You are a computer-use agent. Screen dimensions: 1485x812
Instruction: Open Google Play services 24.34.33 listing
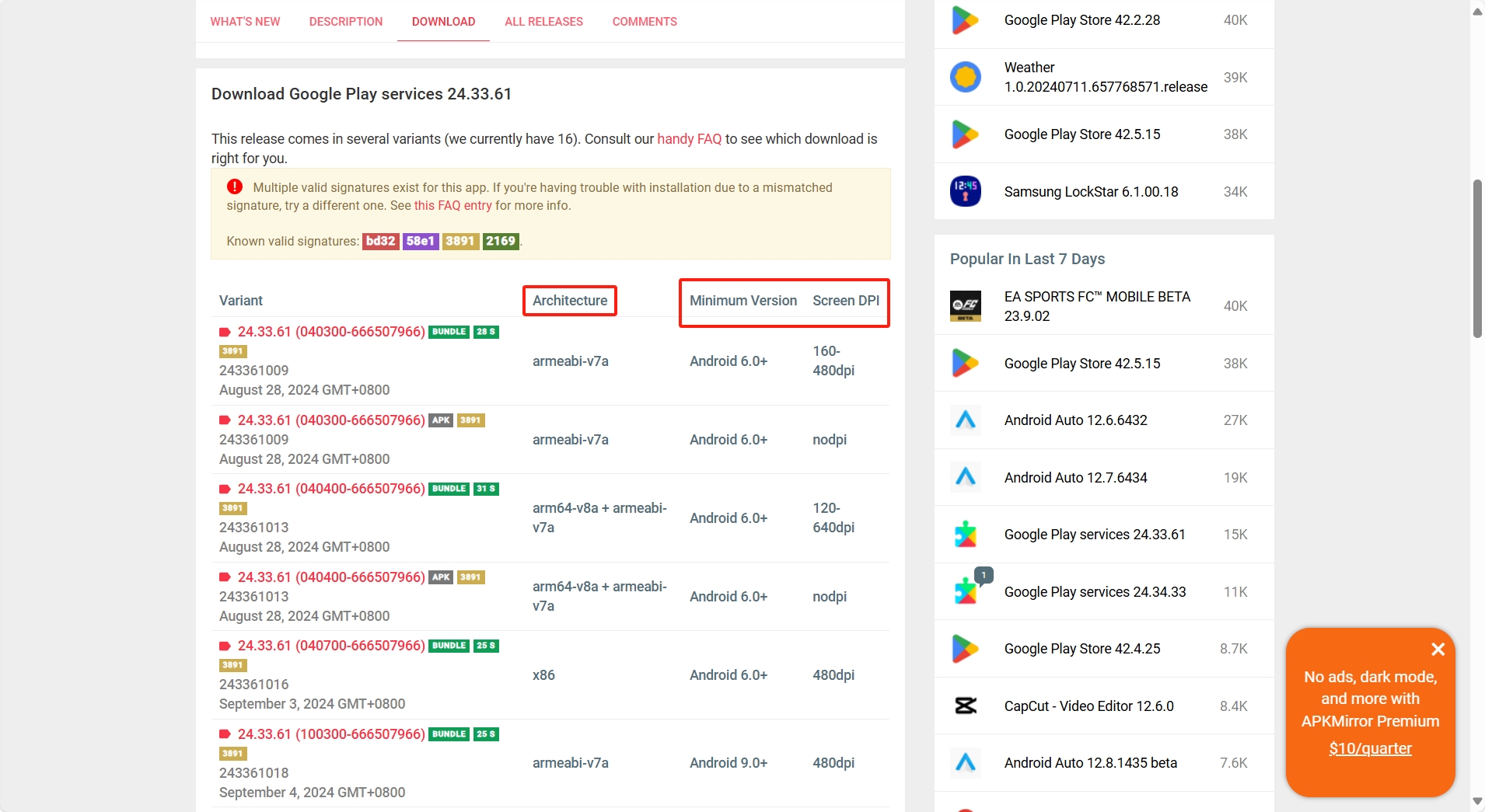(x=1095, y=592)
